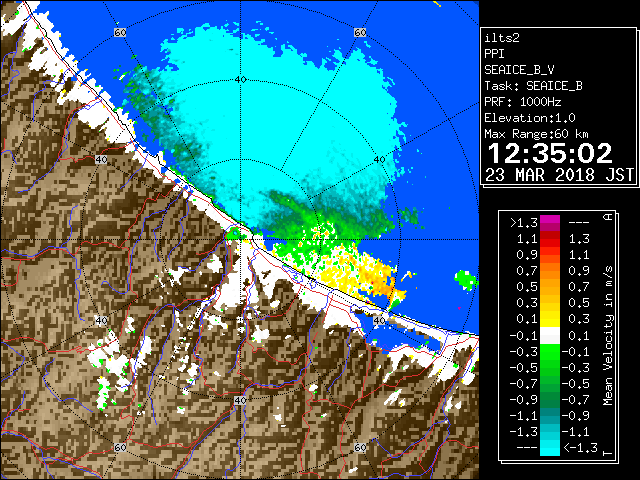The height and width of the screenshot is (480, 640).
Task: Click the radar site at ring center
Action: pyautogui.click(x=240, y=240)
